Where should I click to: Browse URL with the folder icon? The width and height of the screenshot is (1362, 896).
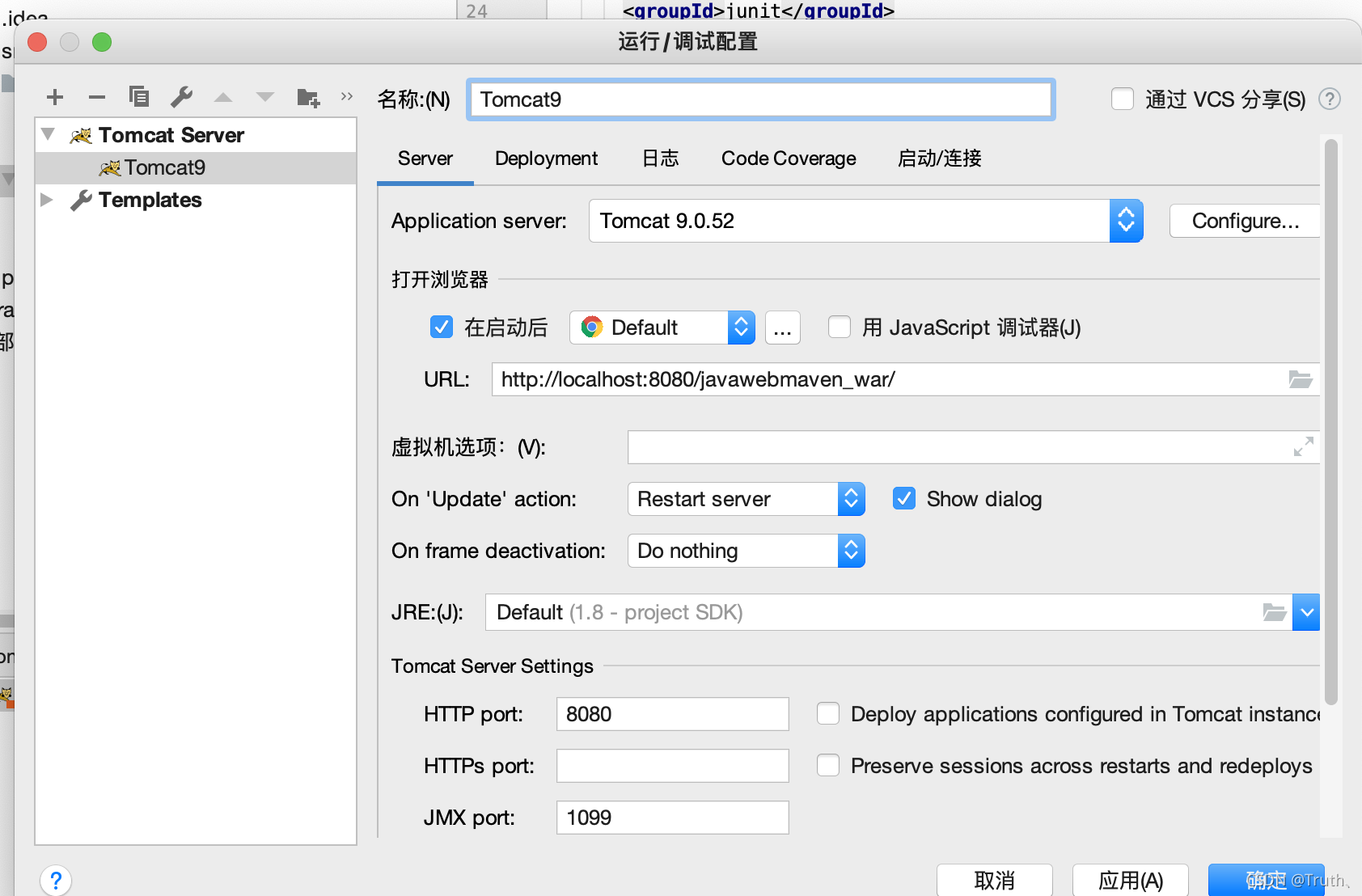coord(1301,379)
